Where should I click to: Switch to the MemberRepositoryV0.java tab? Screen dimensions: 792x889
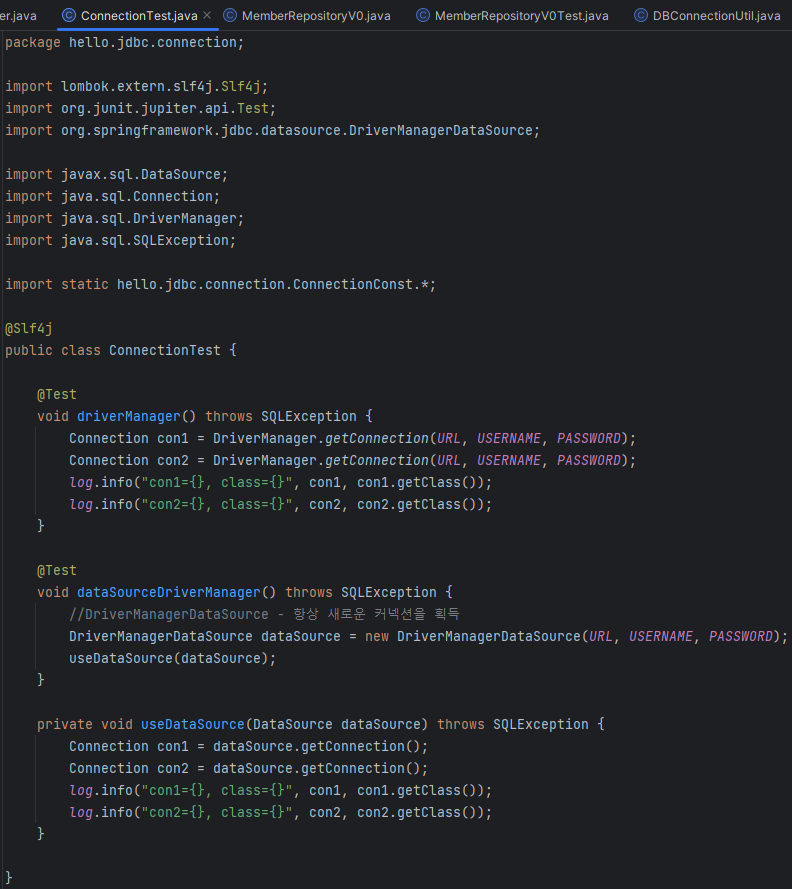pyautogui.click(x=307, y=15)
